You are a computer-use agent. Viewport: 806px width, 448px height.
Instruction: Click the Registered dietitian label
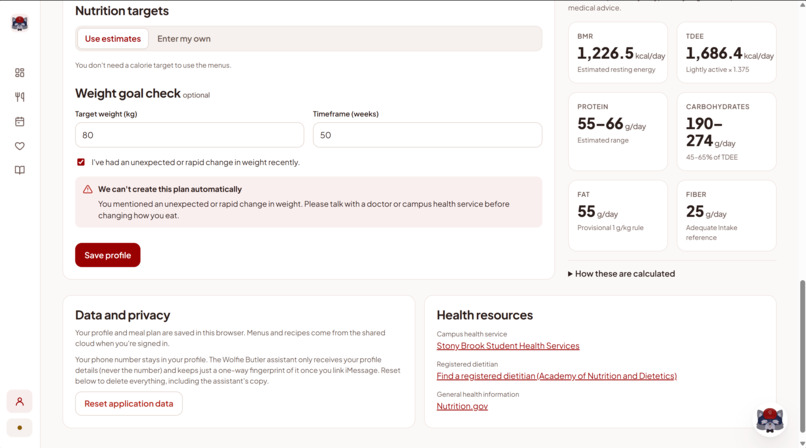pyautogui.click(x=467, y=364)
